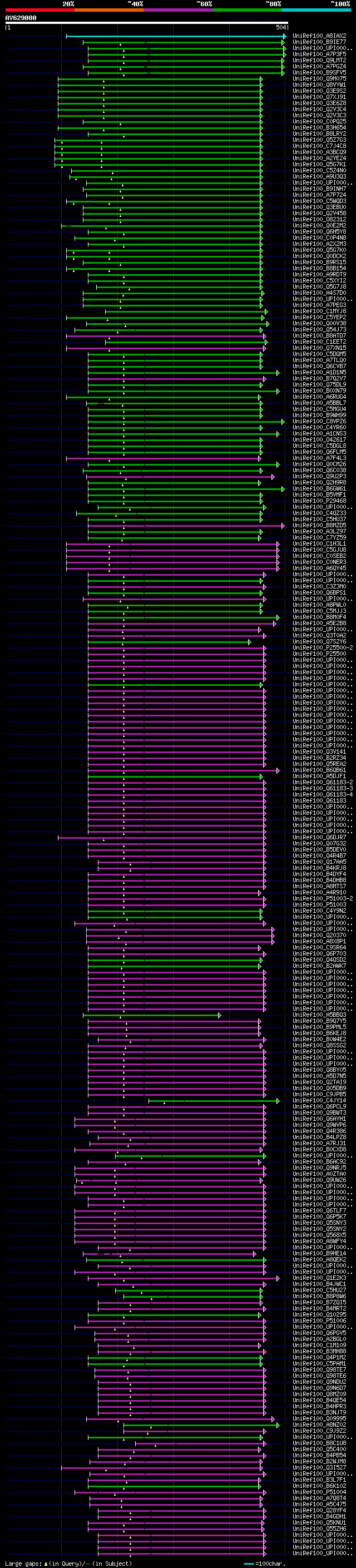356x1568 pixels.
Task: Click the UniRef100_Q6TLF7 label
Action: click(319, 1211)
